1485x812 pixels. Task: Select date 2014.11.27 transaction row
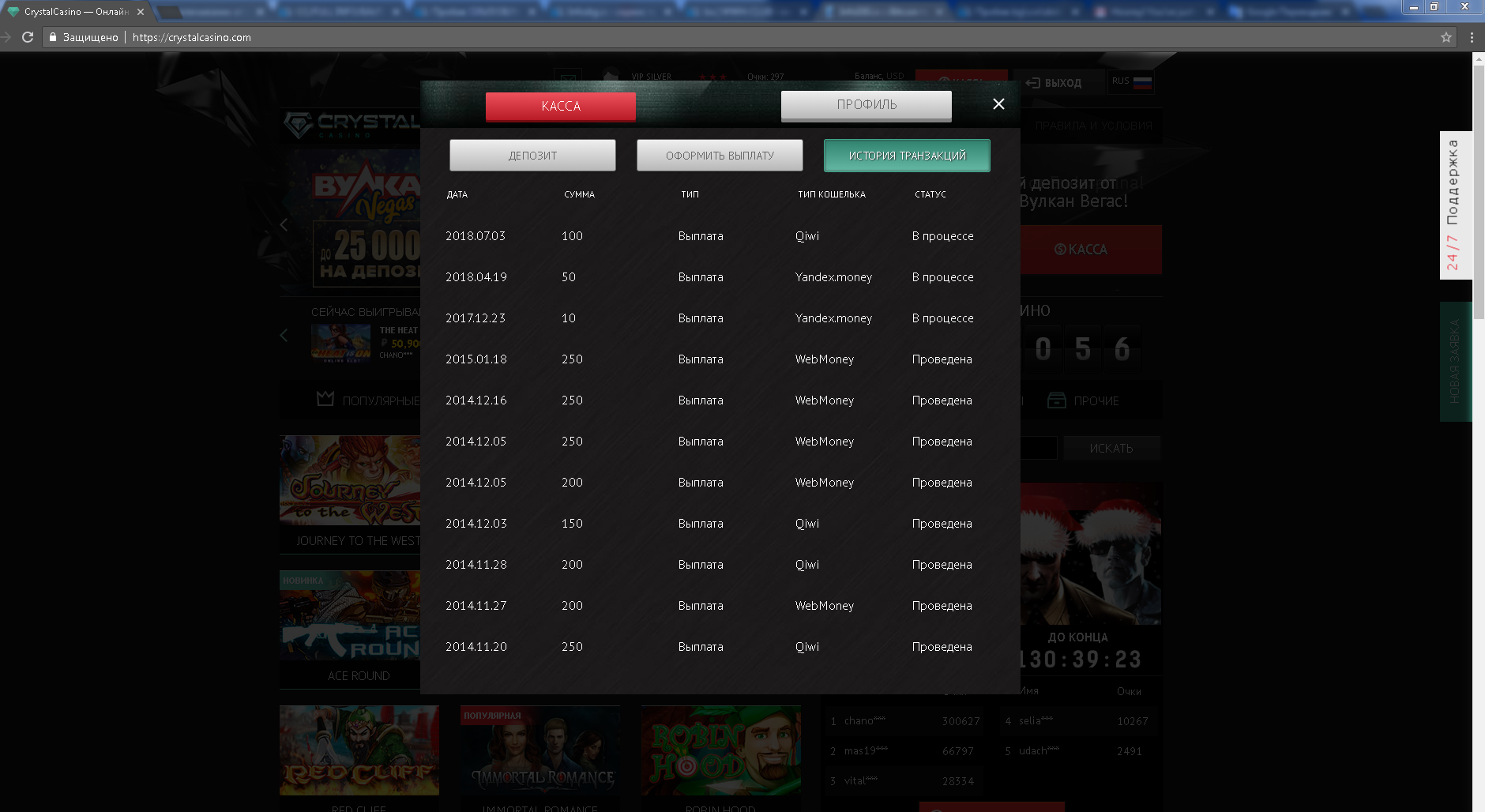pyautogui.click(x=720, y=606)
